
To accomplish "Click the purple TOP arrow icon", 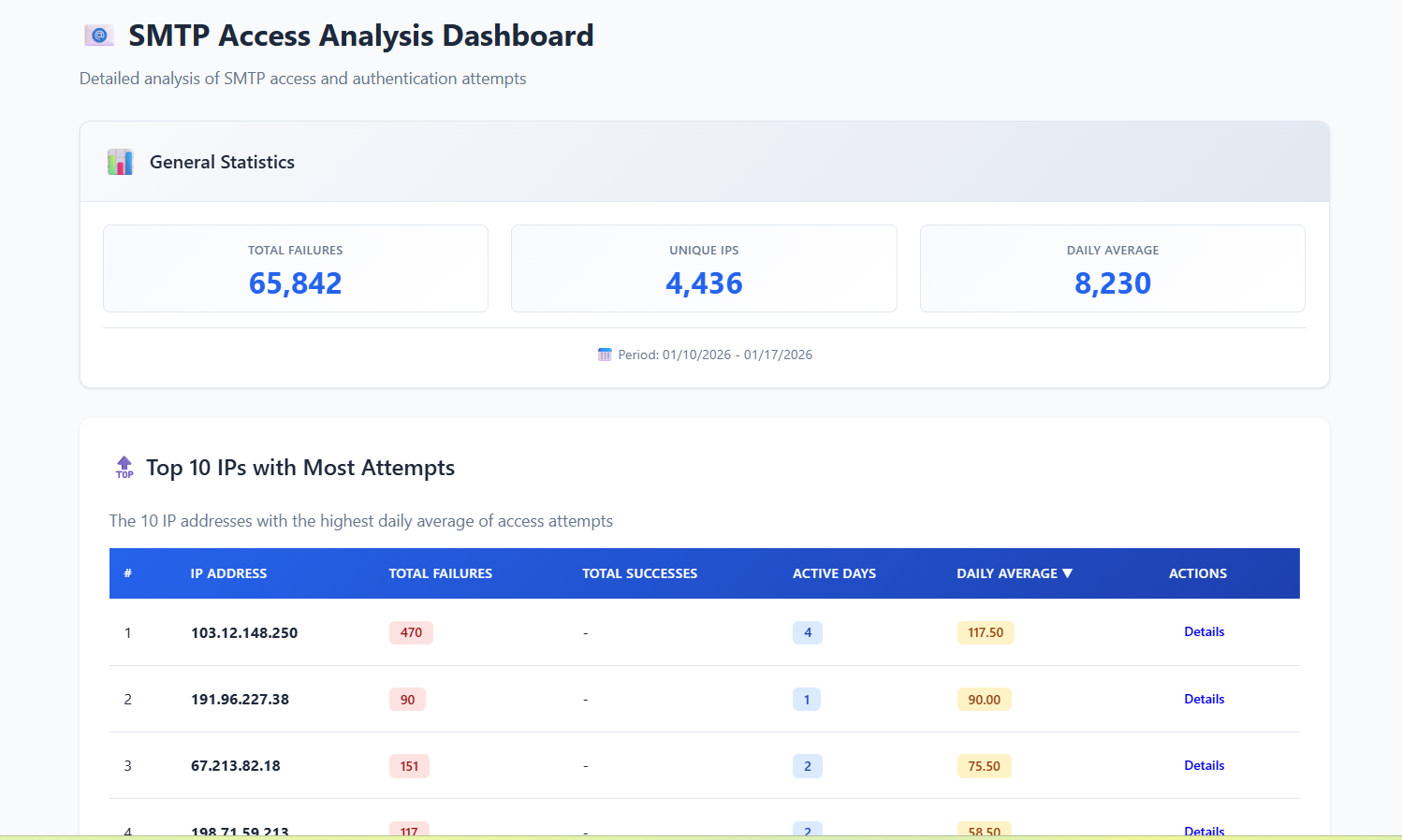I will pyautogui.click(x=124, y=467).
